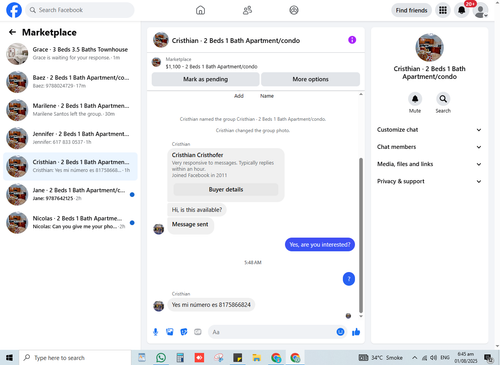Image resolution: width=500 pixels, height=365 pixels.
Task: Open the Facebook logo home link
Action: [x=14, y=10]
